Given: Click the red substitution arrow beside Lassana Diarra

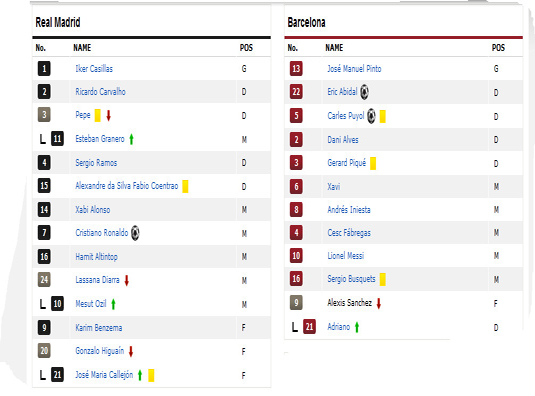Looking at the screenshot, I should tap(127, 280).
